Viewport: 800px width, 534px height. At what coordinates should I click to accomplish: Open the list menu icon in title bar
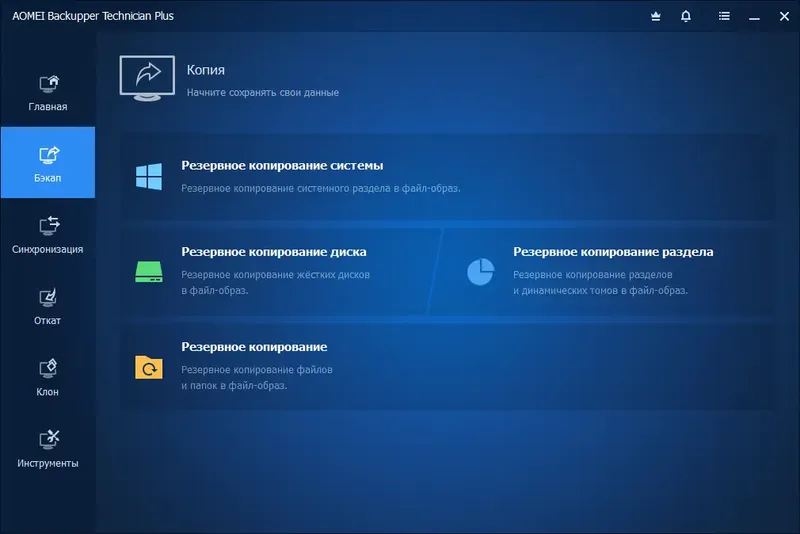pos(724,16)
